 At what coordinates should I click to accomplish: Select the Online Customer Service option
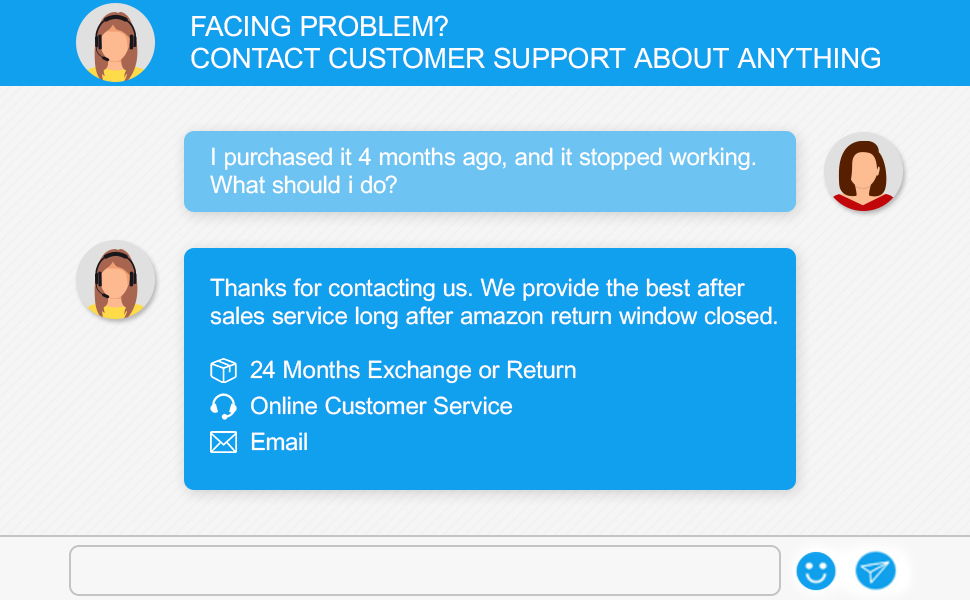381,406
